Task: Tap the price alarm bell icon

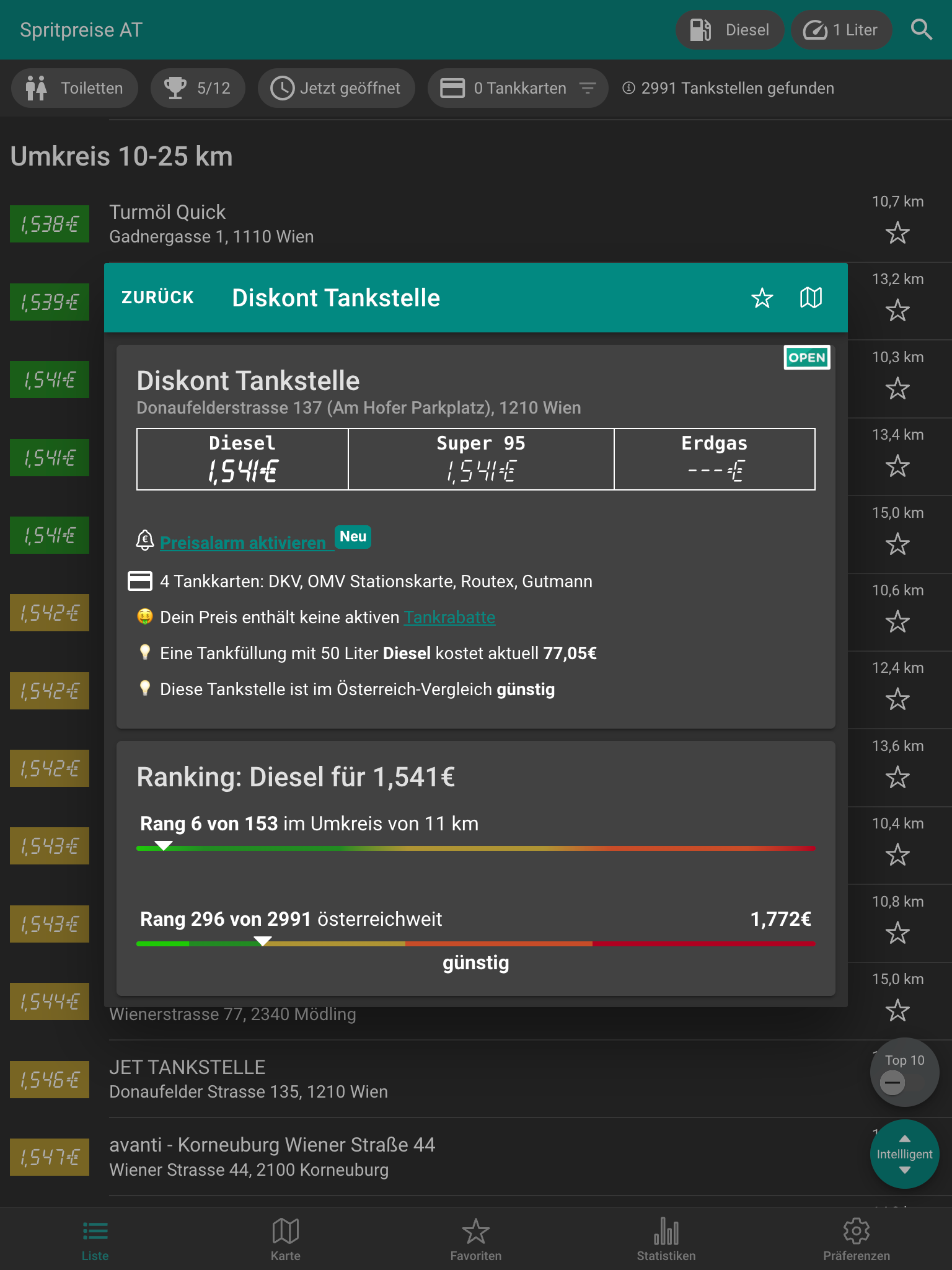Action: pyautogui.click(x=144, y=540)
